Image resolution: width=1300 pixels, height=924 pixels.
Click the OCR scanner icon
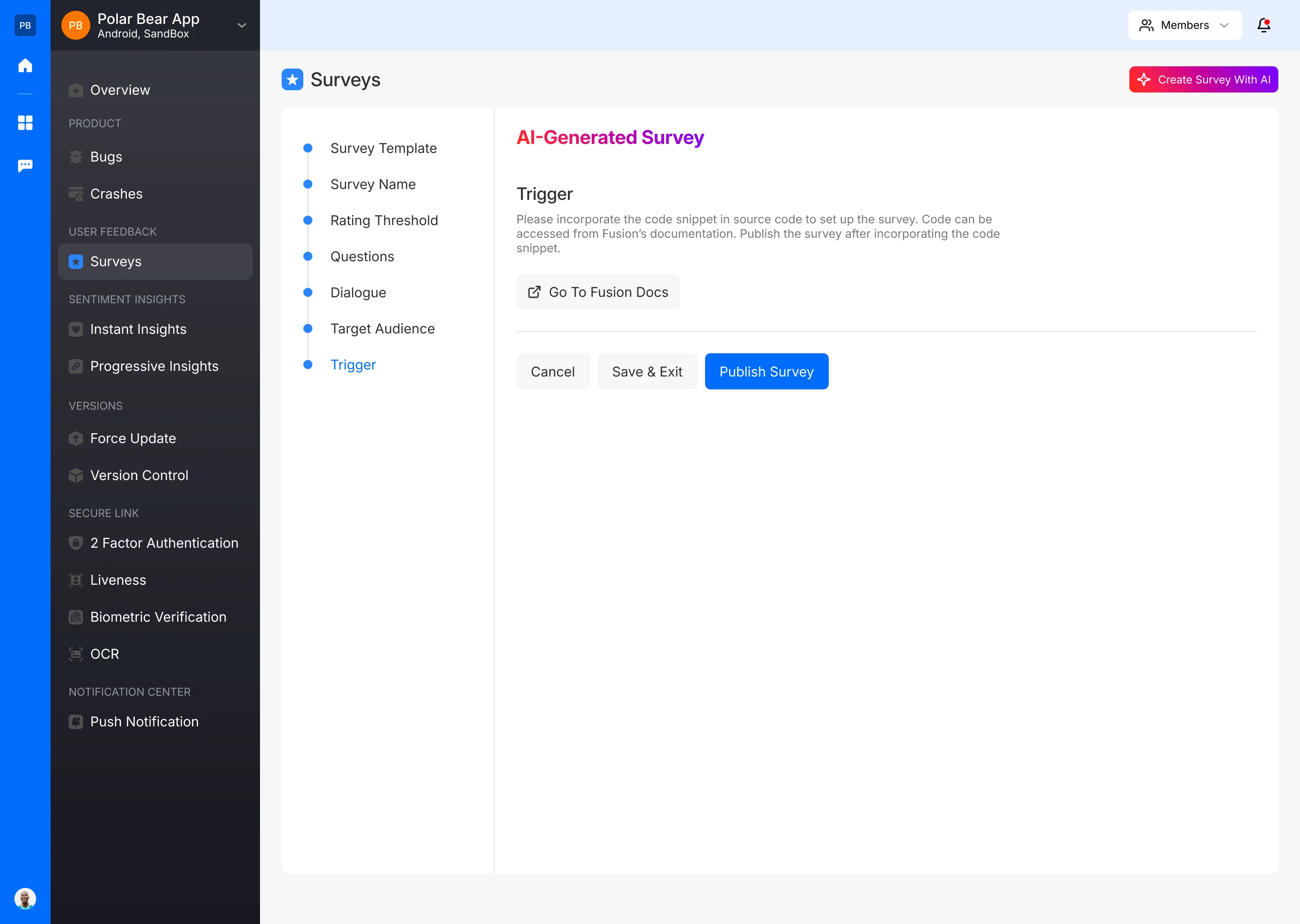[x=76, y=654]
